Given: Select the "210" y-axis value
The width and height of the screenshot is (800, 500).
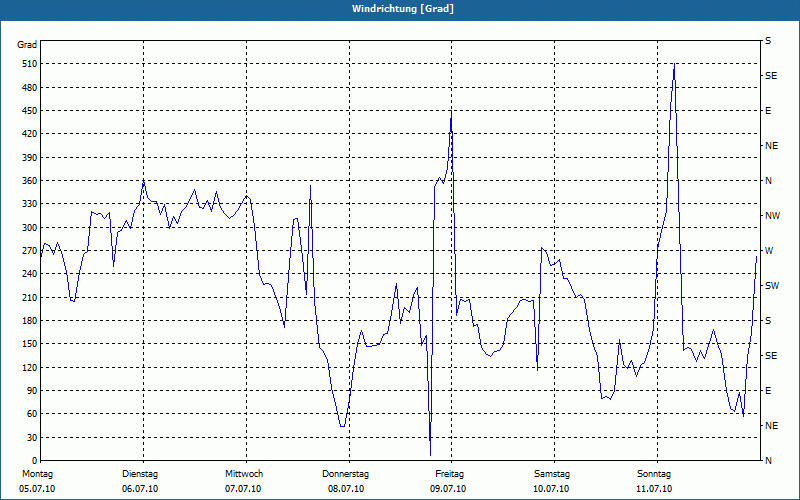Looking at the screenshot, I should (x=30, y=297).
